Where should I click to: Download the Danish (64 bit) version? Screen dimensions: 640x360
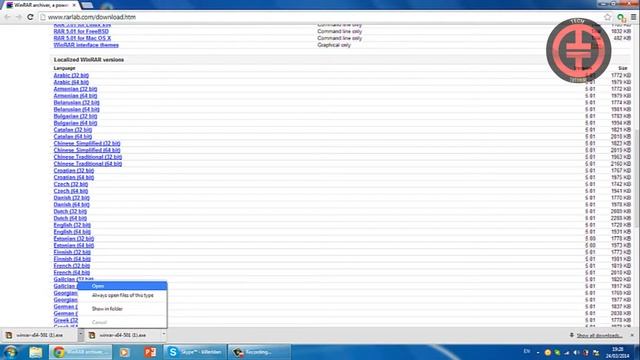pyautogui.click(x=71, y=204)
